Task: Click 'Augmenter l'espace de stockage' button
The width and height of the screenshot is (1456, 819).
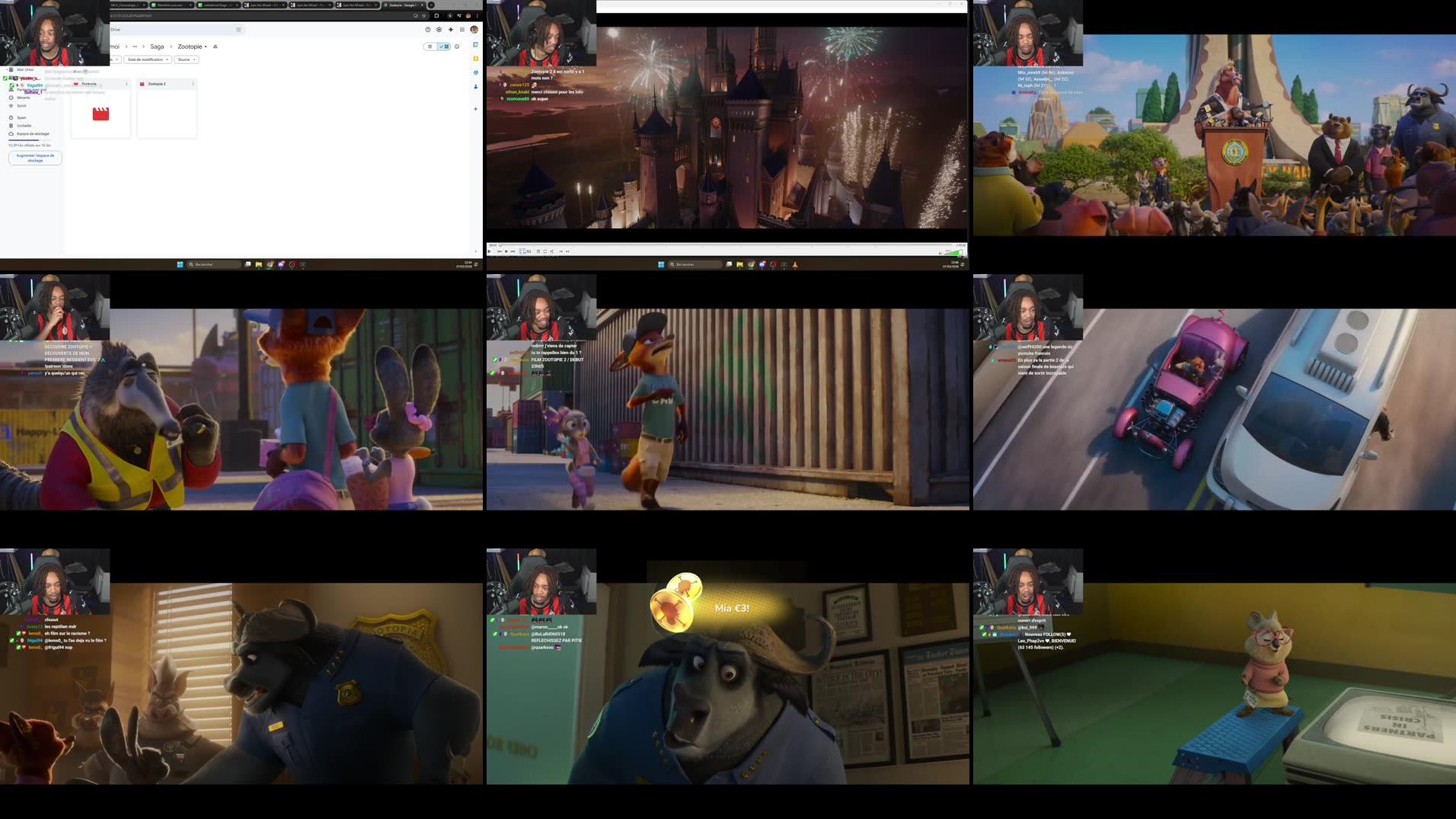Action: pyautogui.click(x=34, y=158)
